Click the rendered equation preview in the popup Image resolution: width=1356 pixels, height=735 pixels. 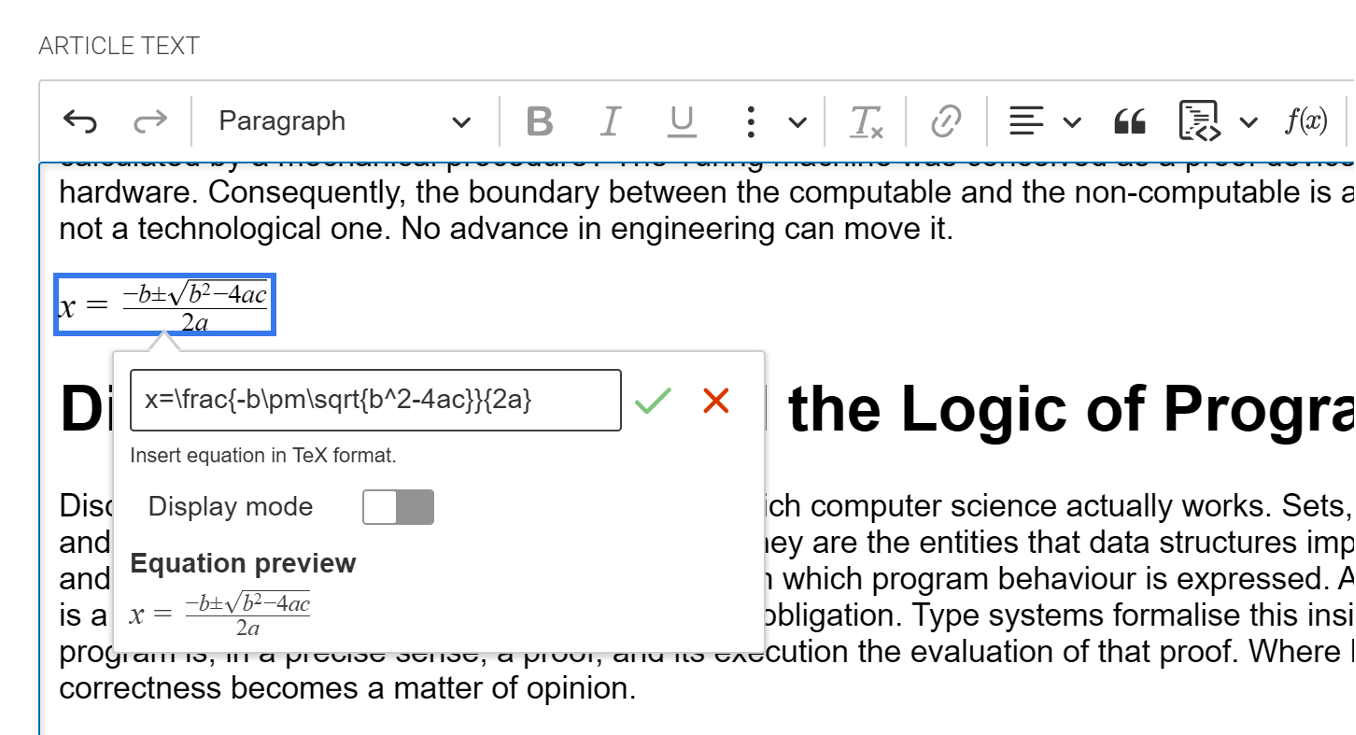point(220,615)
